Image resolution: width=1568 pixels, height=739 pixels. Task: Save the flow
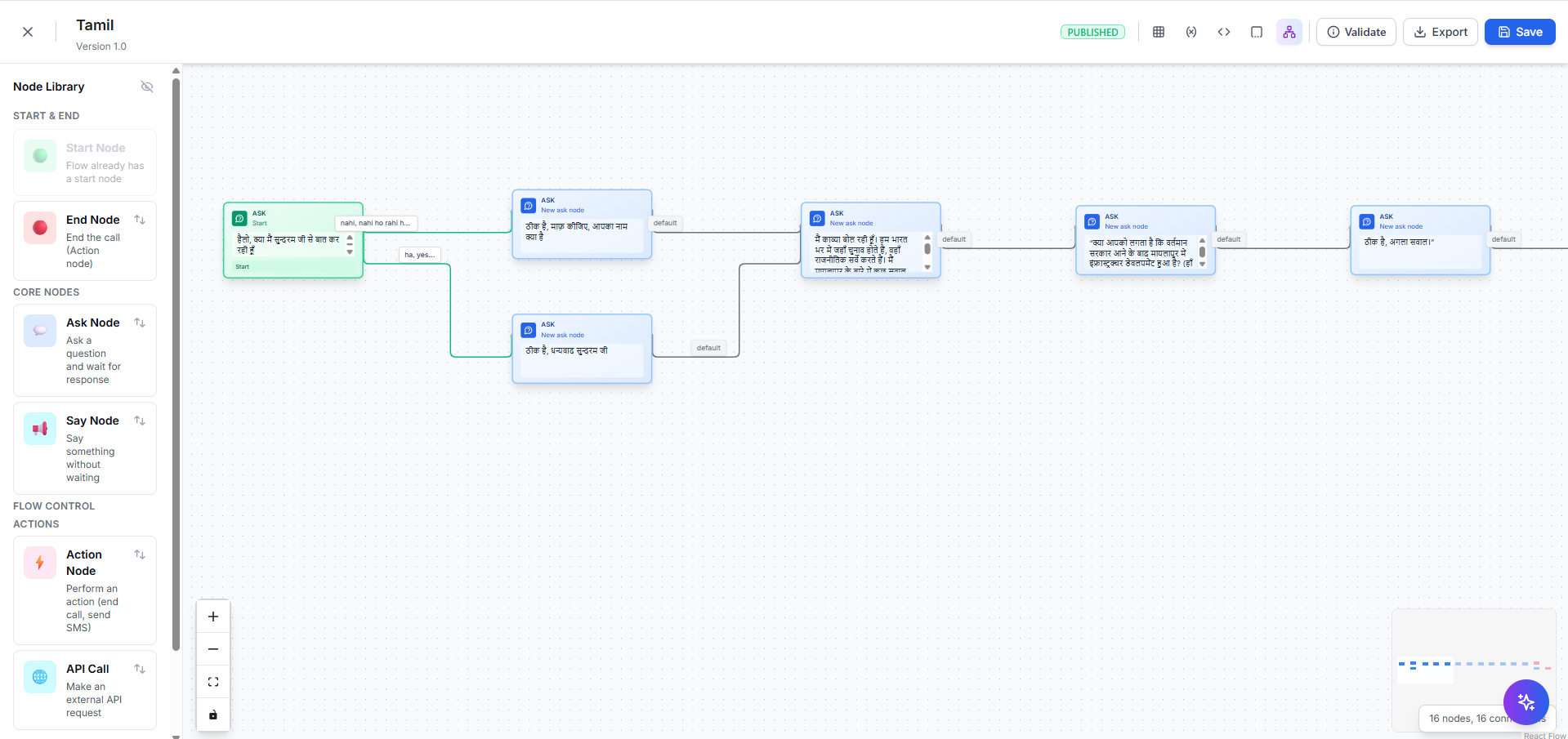(1520, 32)
